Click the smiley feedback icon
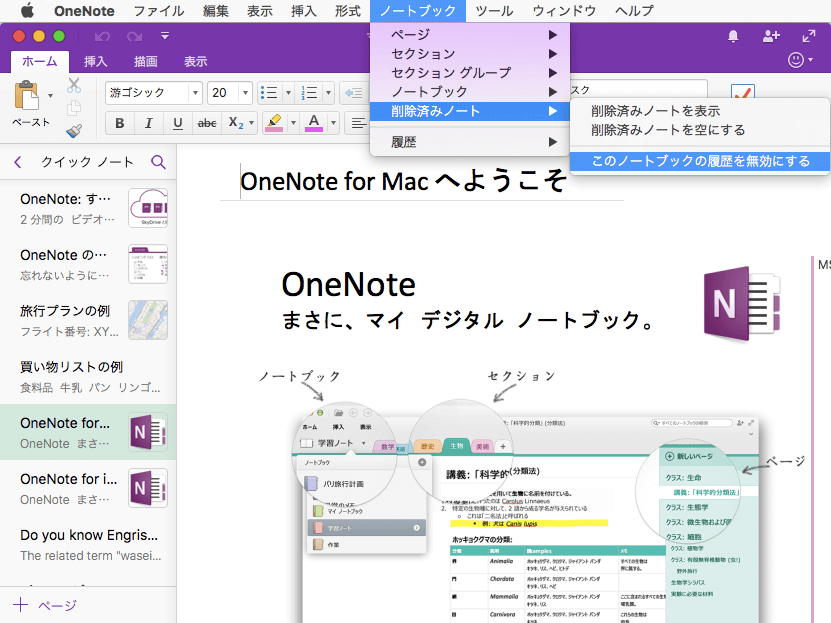Image resolution: width=831 pixels, height=623 pixels. click(796, 60)
